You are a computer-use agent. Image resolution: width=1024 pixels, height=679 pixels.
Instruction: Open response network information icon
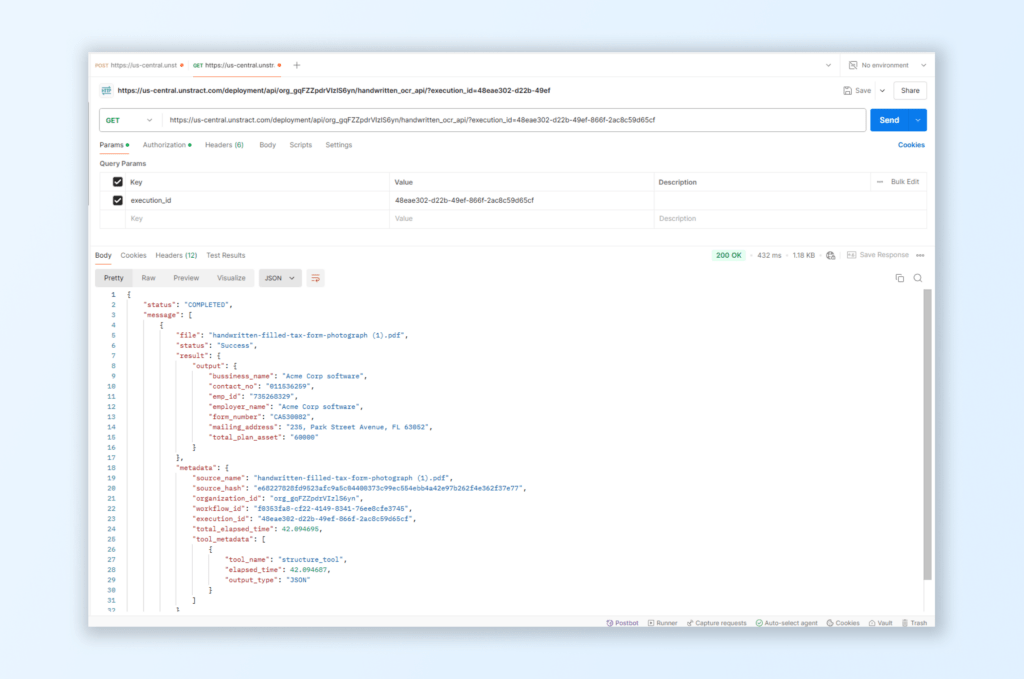point(830,254)
